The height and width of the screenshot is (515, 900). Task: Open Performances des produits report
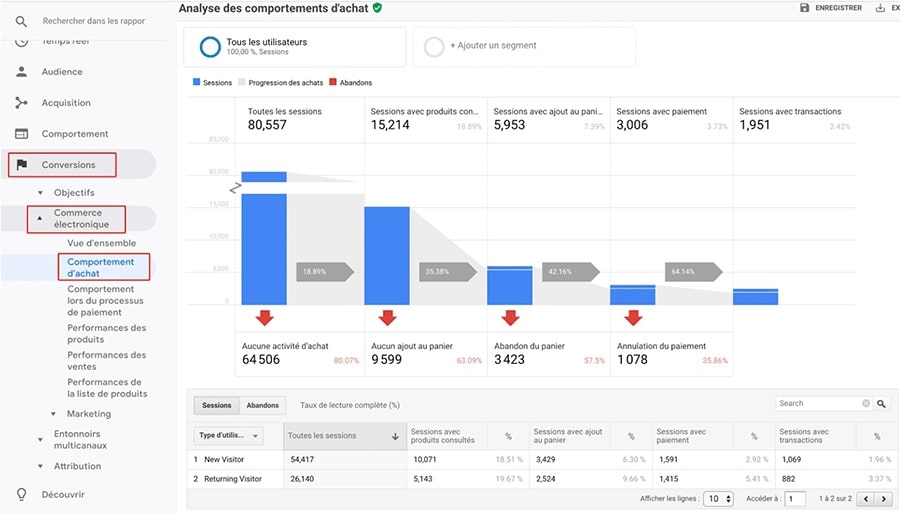tap(107, 334)
